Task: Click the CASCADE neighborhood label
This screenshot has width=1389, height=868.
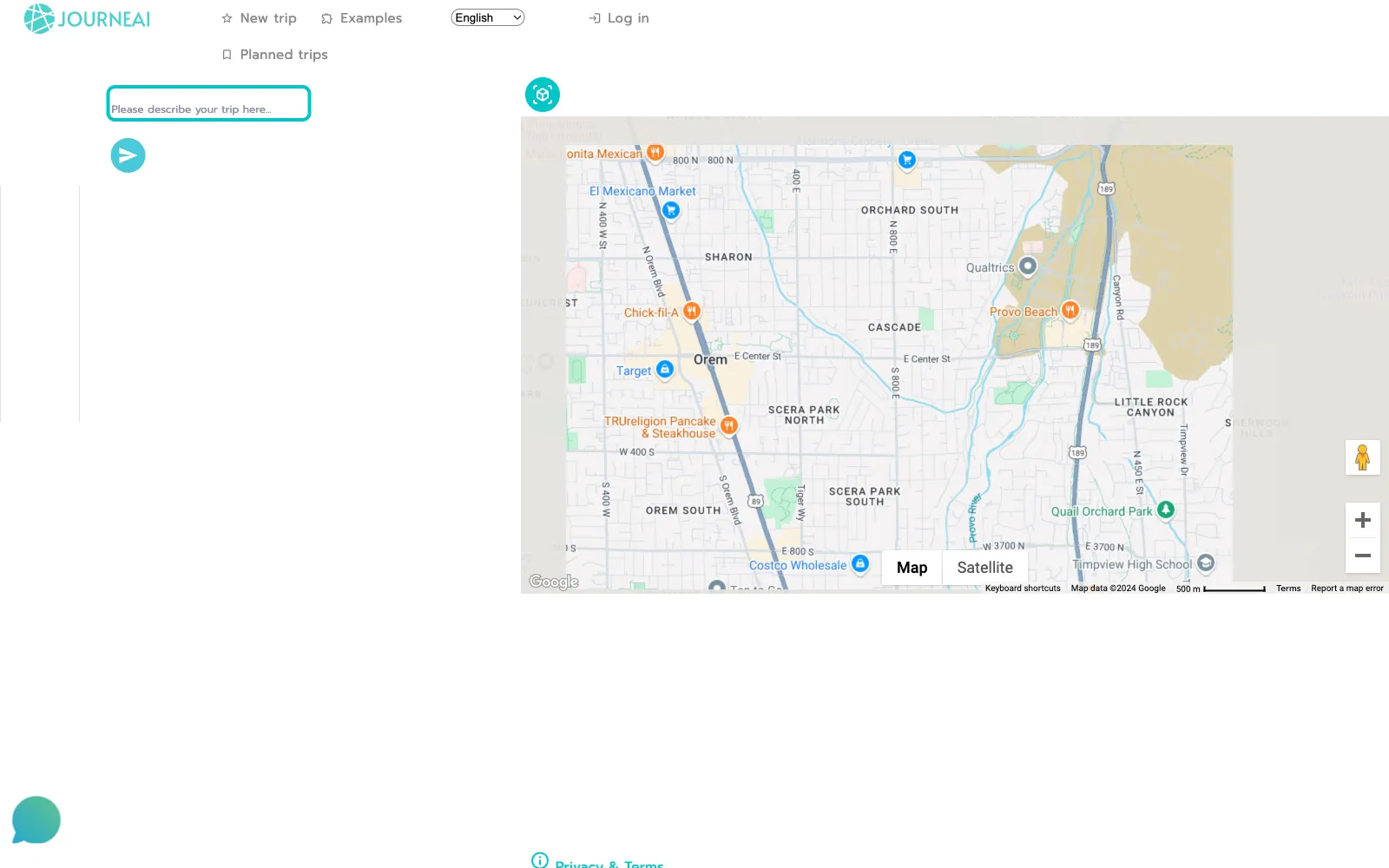Action: [x=894, y=327]
